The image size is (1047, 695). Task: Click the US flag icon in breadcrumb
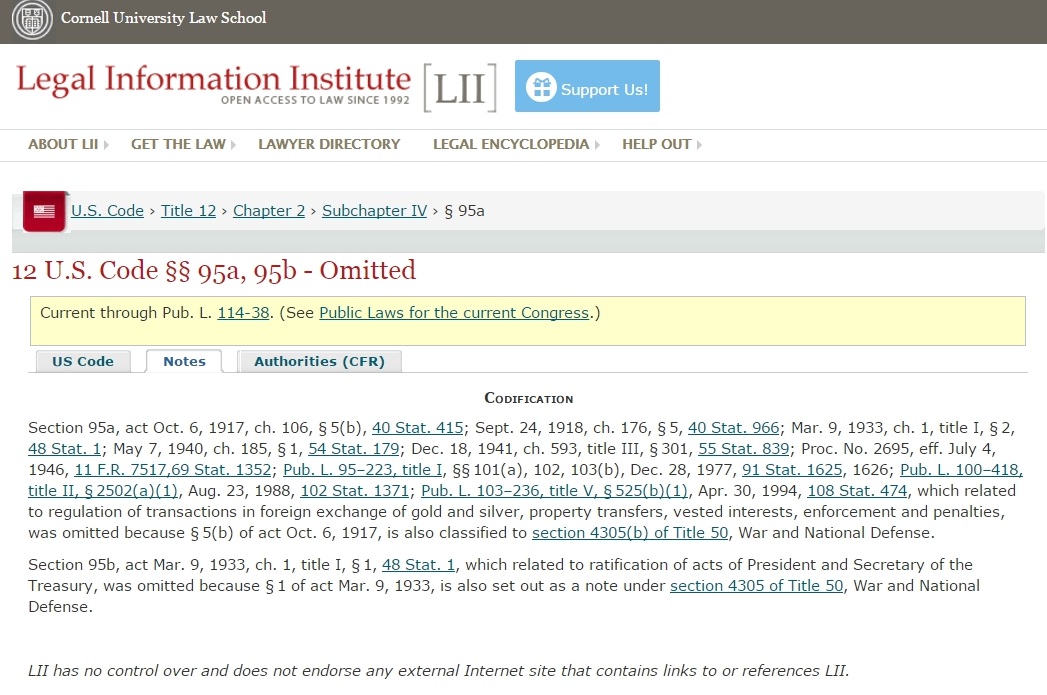pos(44,211)
